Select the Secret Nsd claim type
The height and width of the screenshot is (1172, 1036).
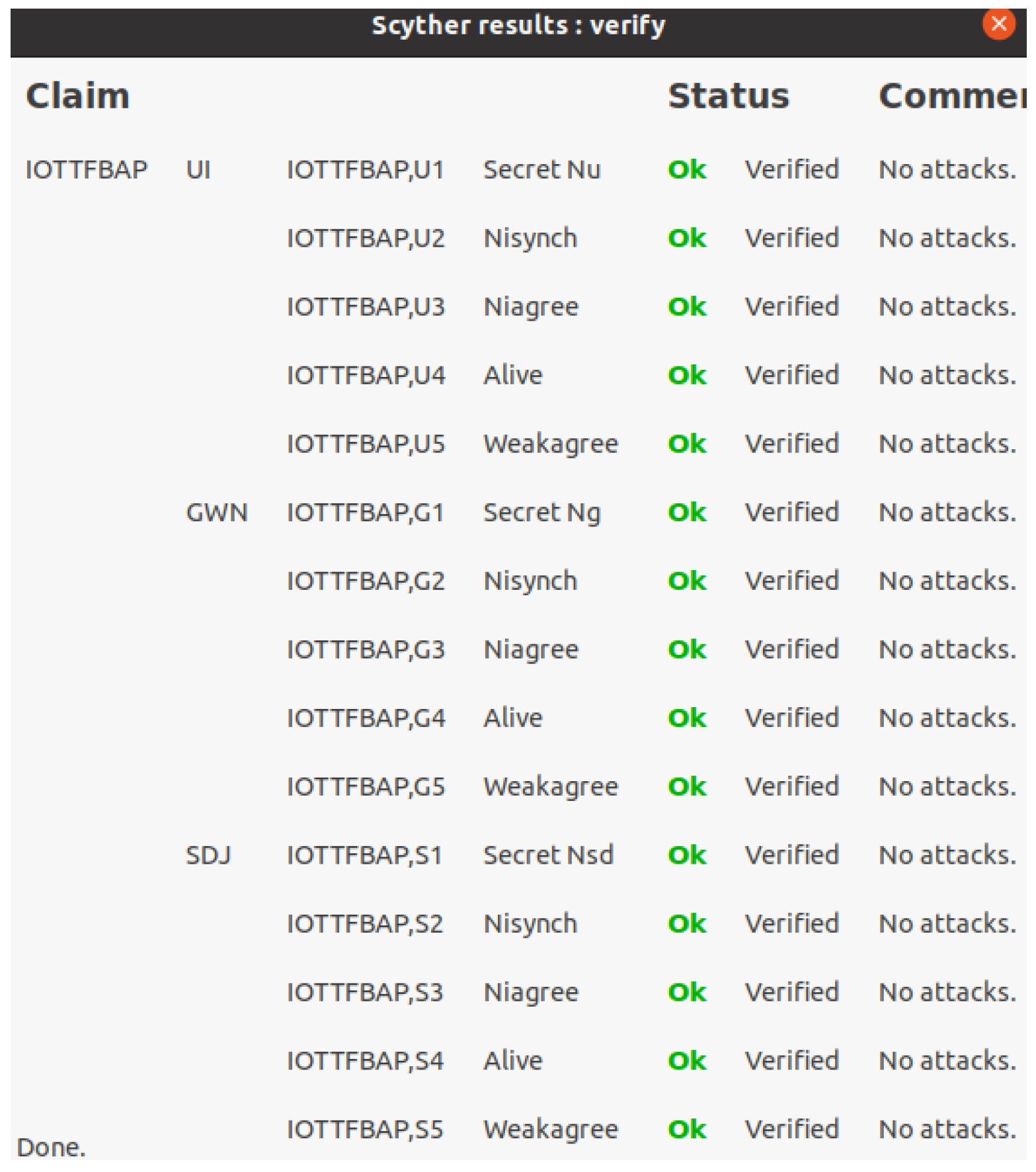click(548, 855)
